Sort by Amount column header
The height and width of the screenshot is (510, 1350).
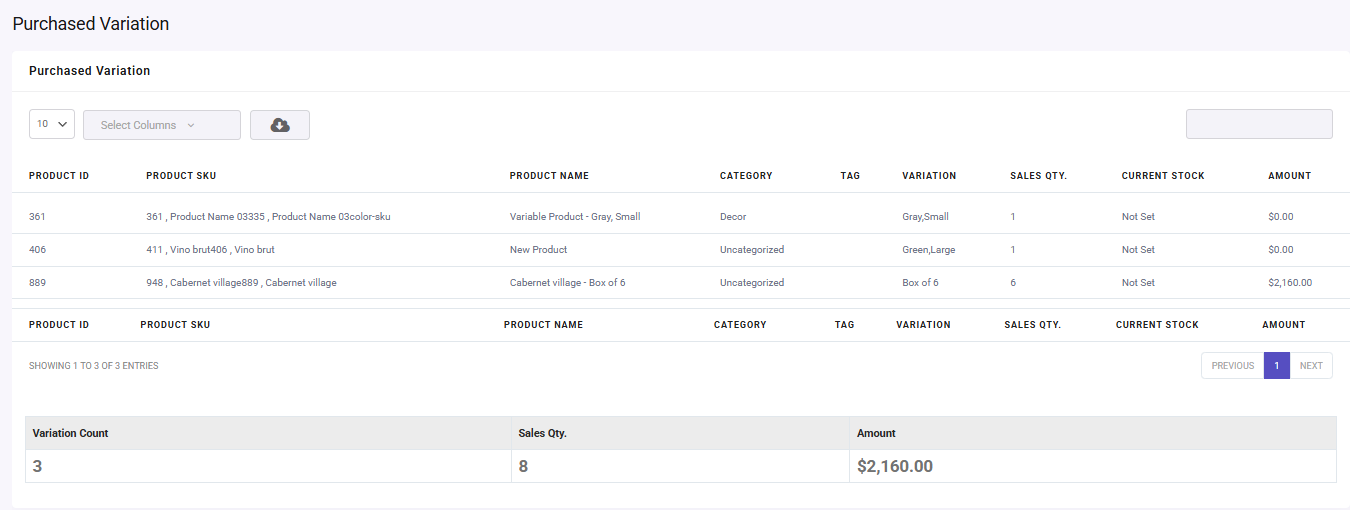[x=1289, y=176]
